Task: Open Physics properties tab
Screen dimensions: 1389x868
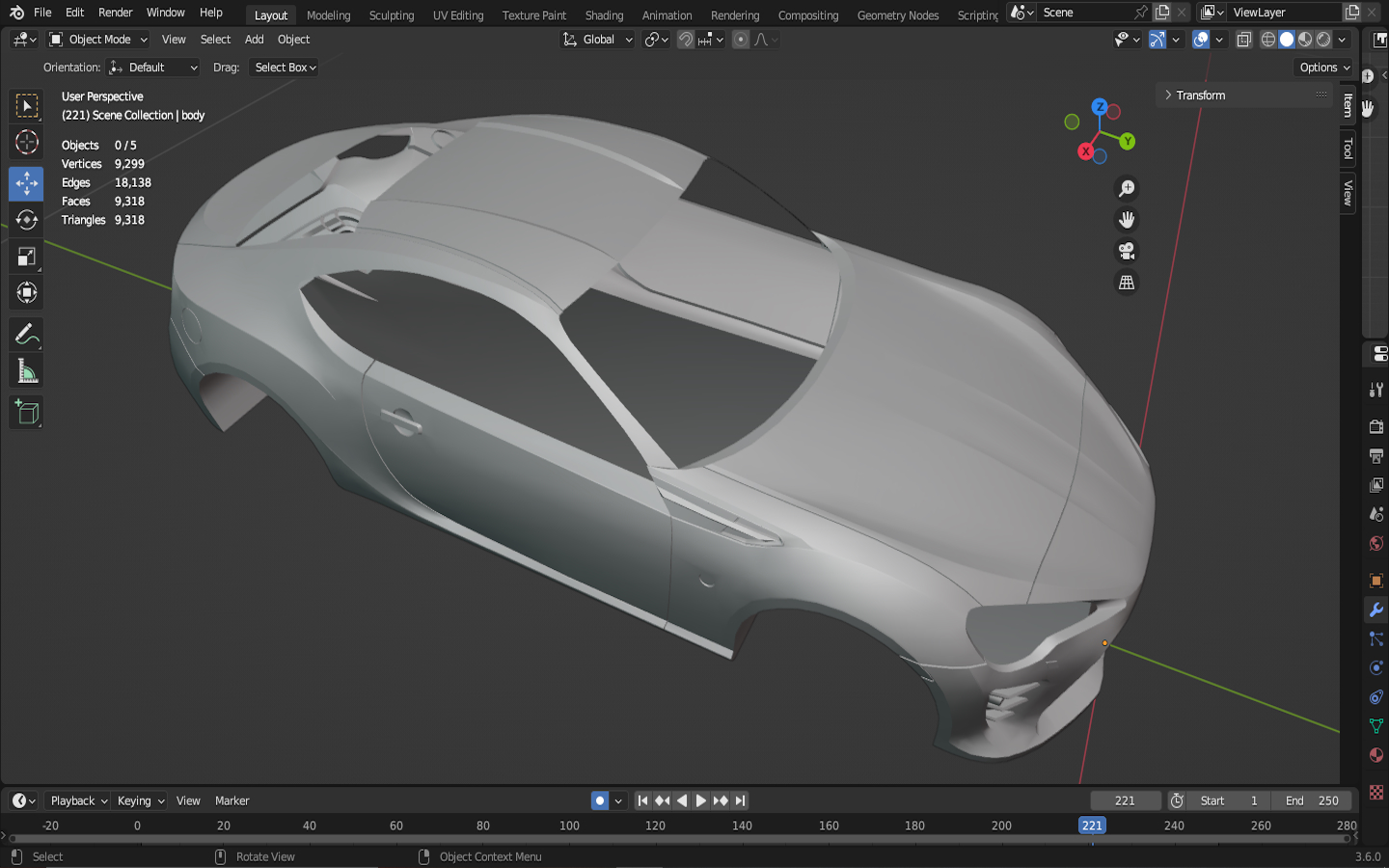Action: [1376, 667]
